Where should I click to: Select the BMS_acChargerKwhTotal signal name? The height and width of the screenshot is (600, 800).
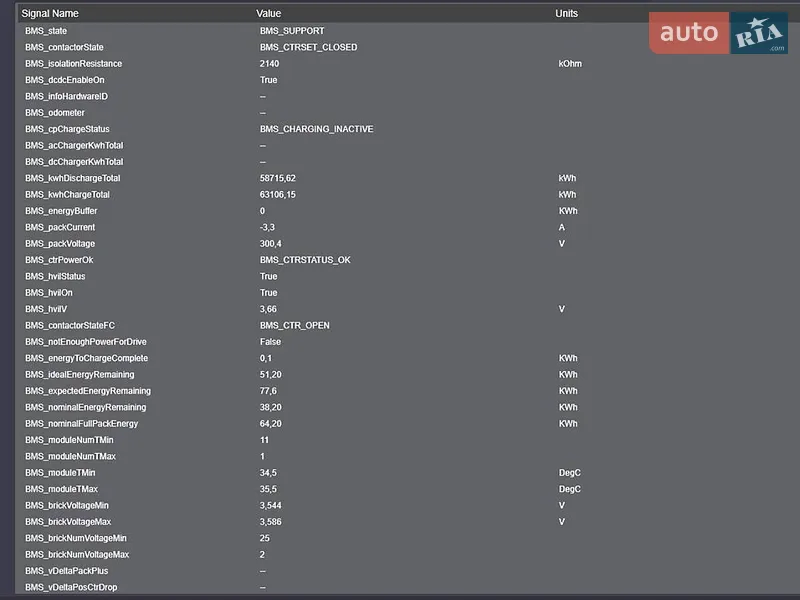click(74, 145)
